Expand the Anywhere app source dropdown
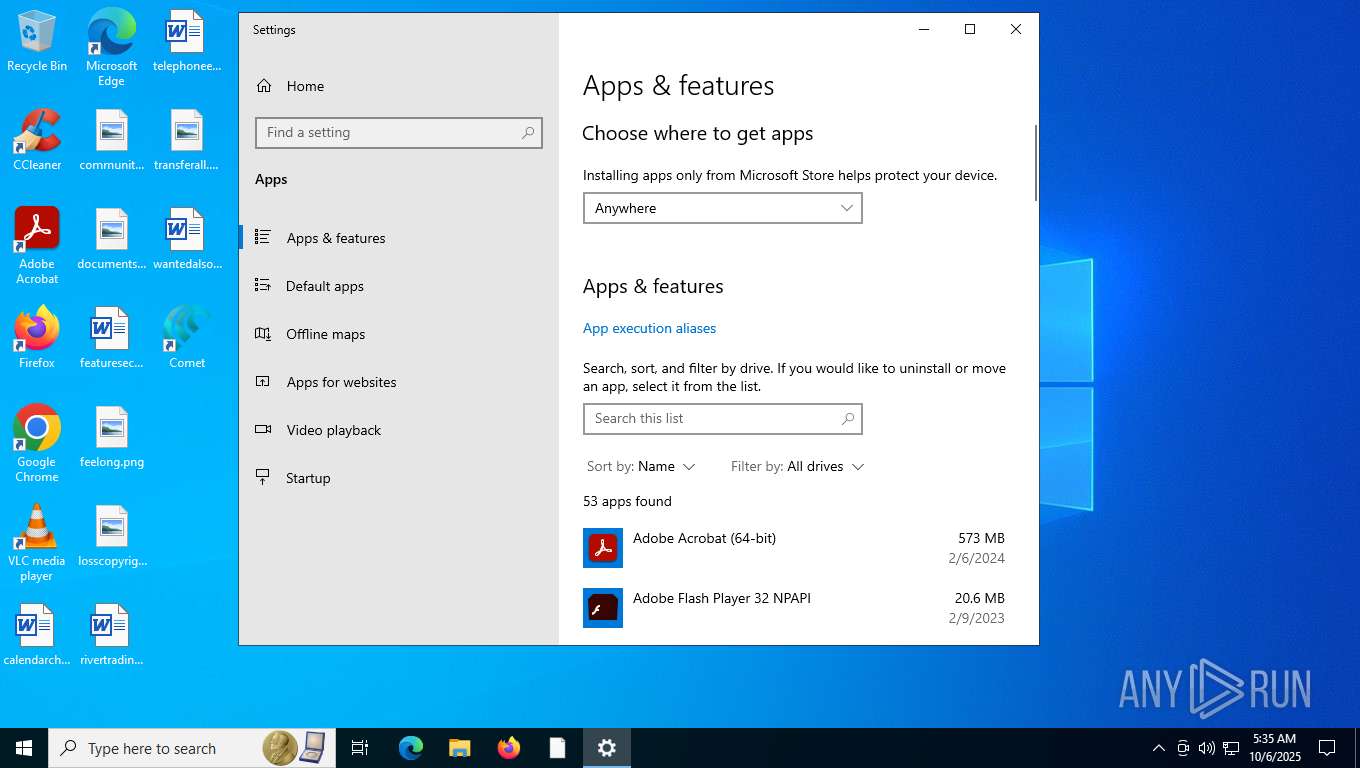This screenshot has height=768, width=1360. click(722, 208)
